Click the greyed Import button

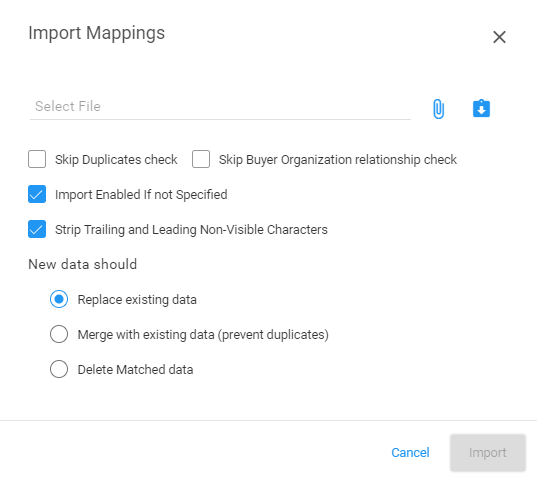click(x=488, y=453)
